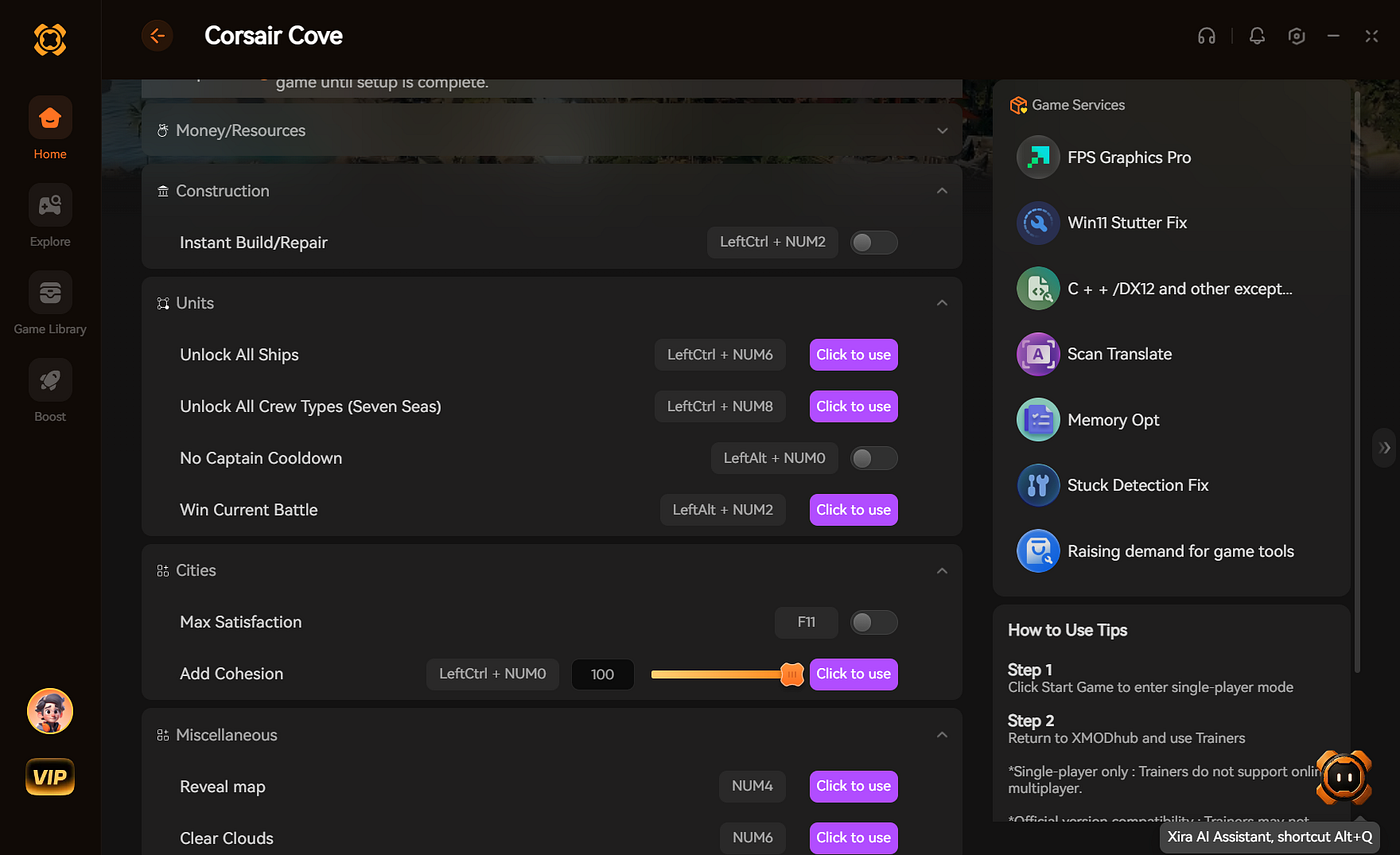Click to use Unlock All Ships
Screen dimensions: 1400x855
coord(854,355)
